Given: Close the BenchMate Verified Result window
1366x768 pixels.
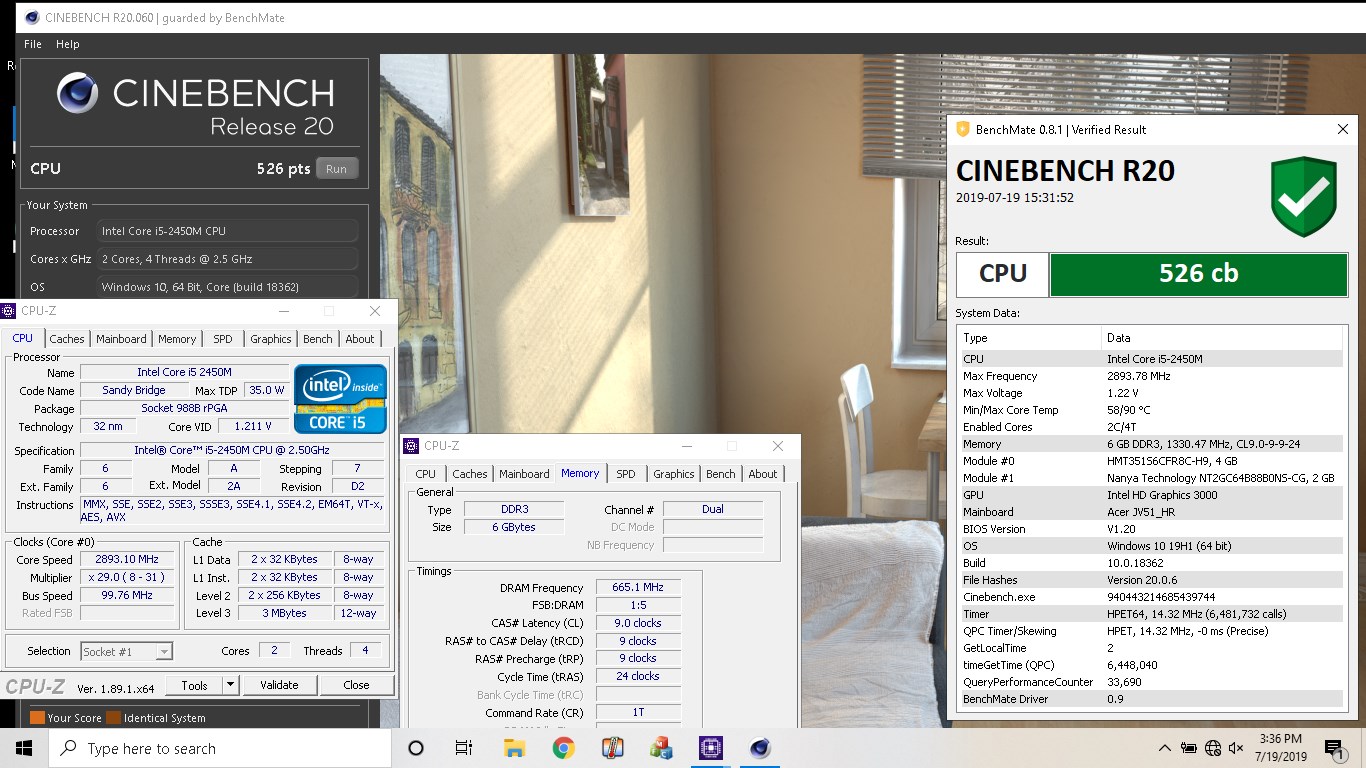Looking at the screenshot, I should click(x=1343, y=129).
